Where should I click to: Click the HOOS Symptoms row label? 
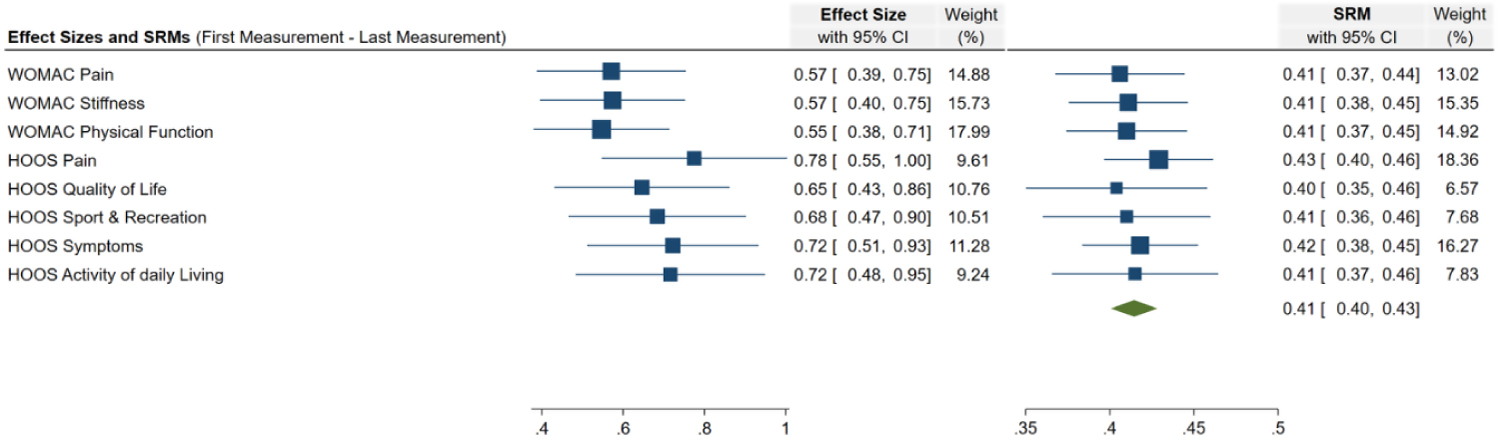(75, 246)
